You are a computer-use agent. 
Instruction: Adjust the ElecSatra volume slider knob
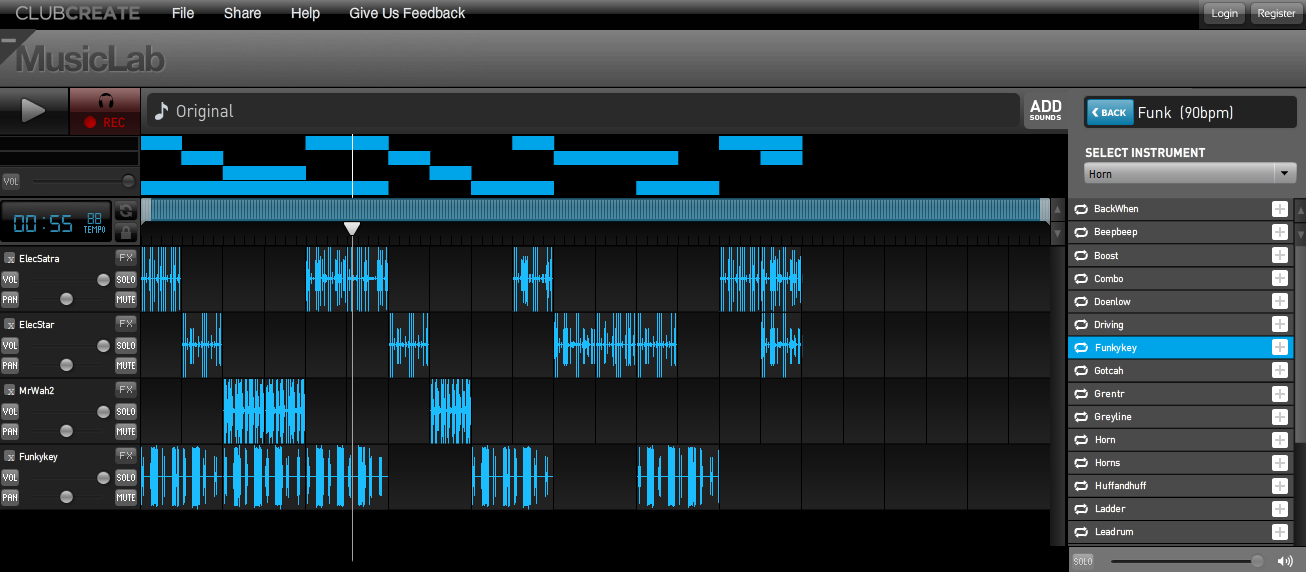(103, 279)
